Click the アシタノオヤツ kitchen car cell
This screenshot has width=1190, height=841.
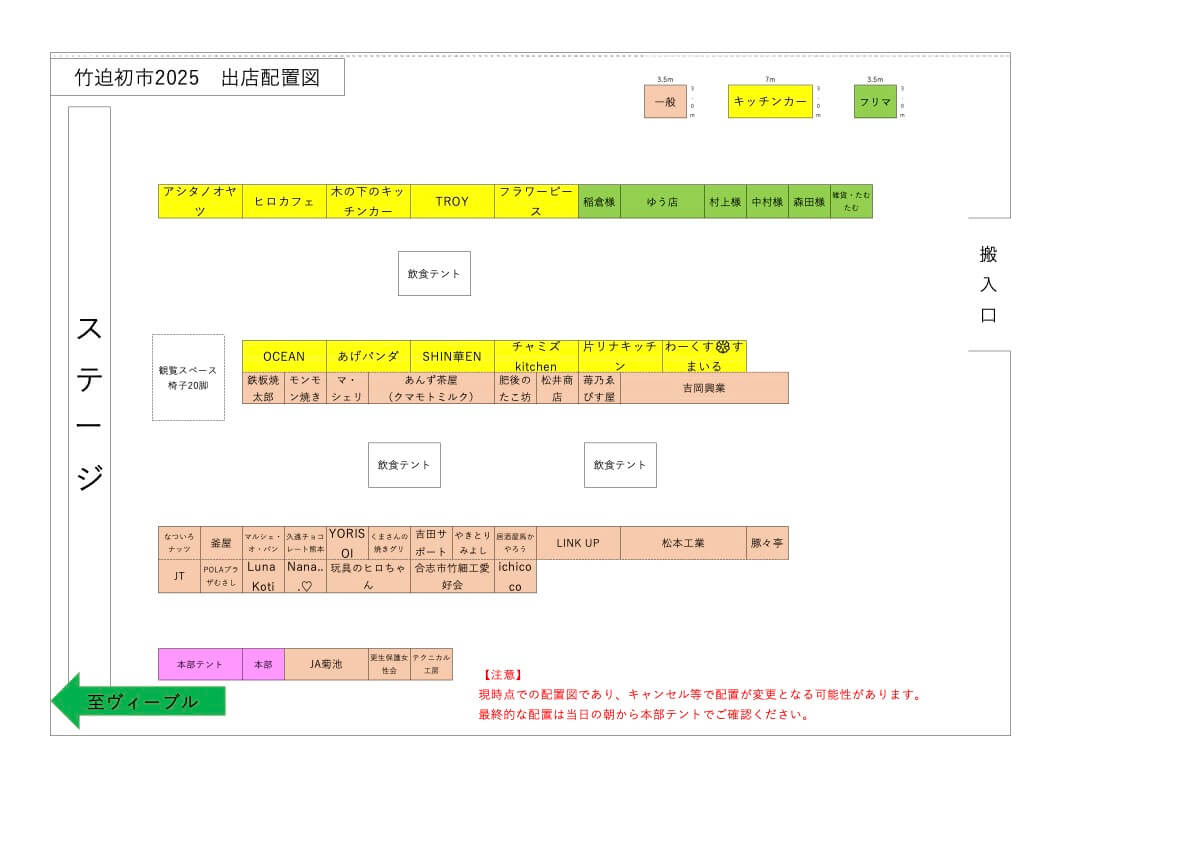(x=200, y=201)
